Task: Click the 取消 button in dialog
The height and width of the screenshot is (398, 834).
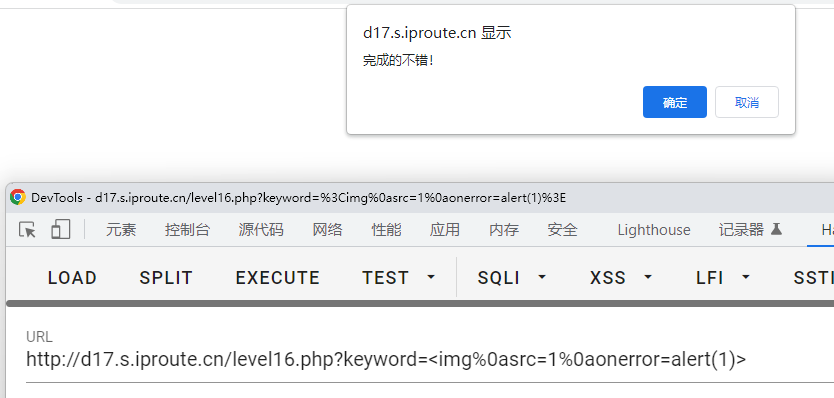Action: [x=747, y=102]
